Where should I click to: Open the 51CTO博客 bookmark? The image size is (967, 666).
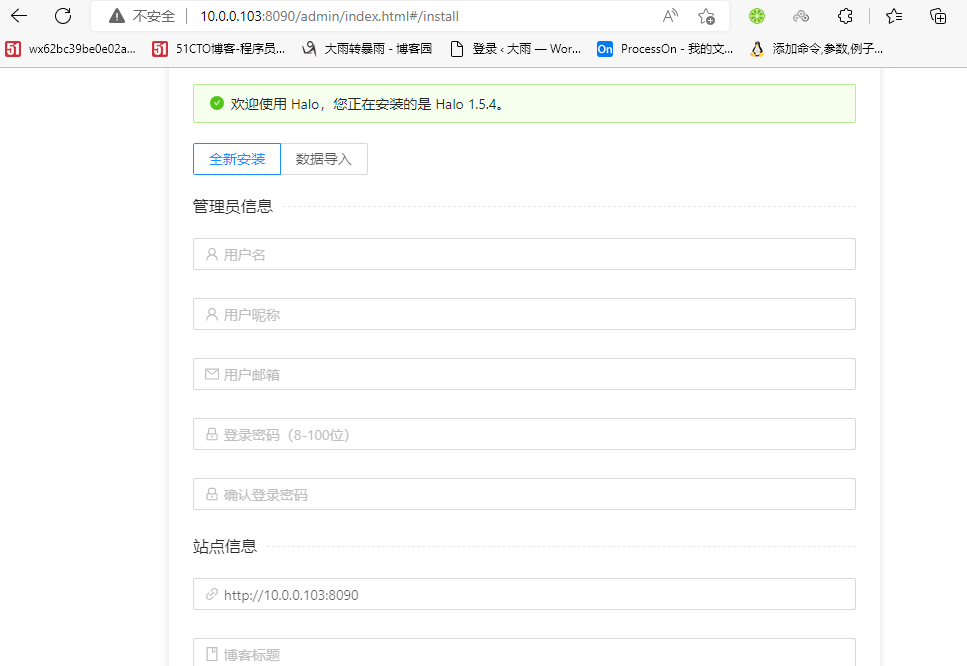(x=218, y=49)
